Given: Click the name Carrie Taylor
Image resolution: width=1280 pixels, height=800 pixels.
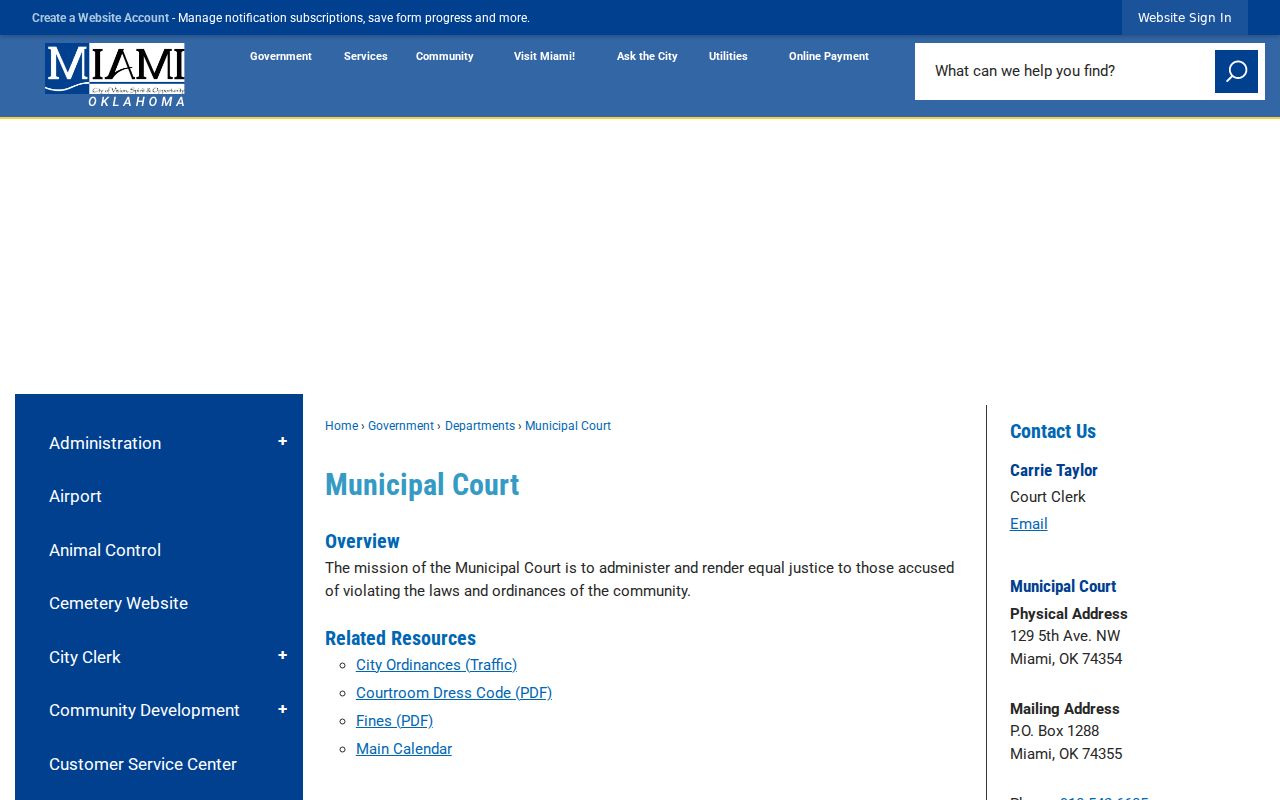Looking at the screenshot, I should point(1054,470).
